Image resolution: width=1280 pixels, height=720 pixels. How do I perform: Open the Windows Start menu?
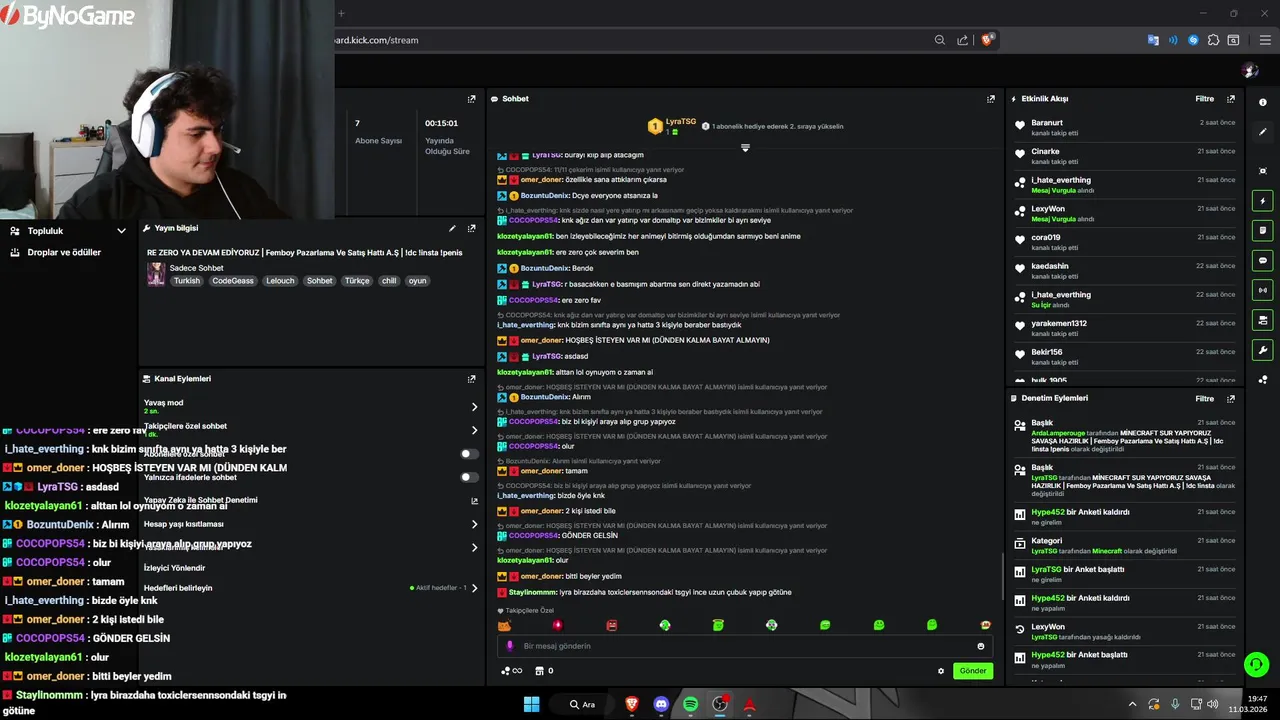(532, 704)
